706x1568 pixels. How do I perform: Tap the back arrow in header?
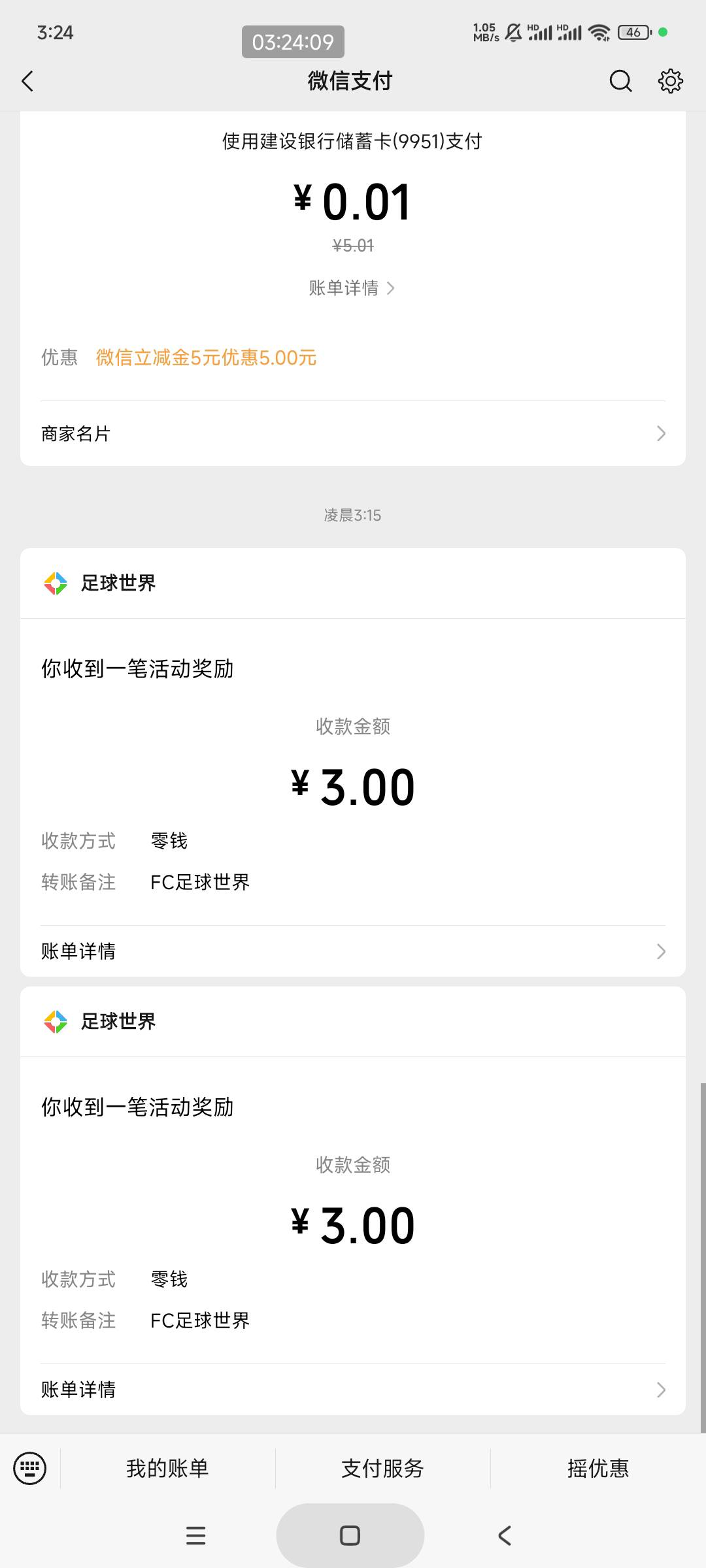coord(27,81)
